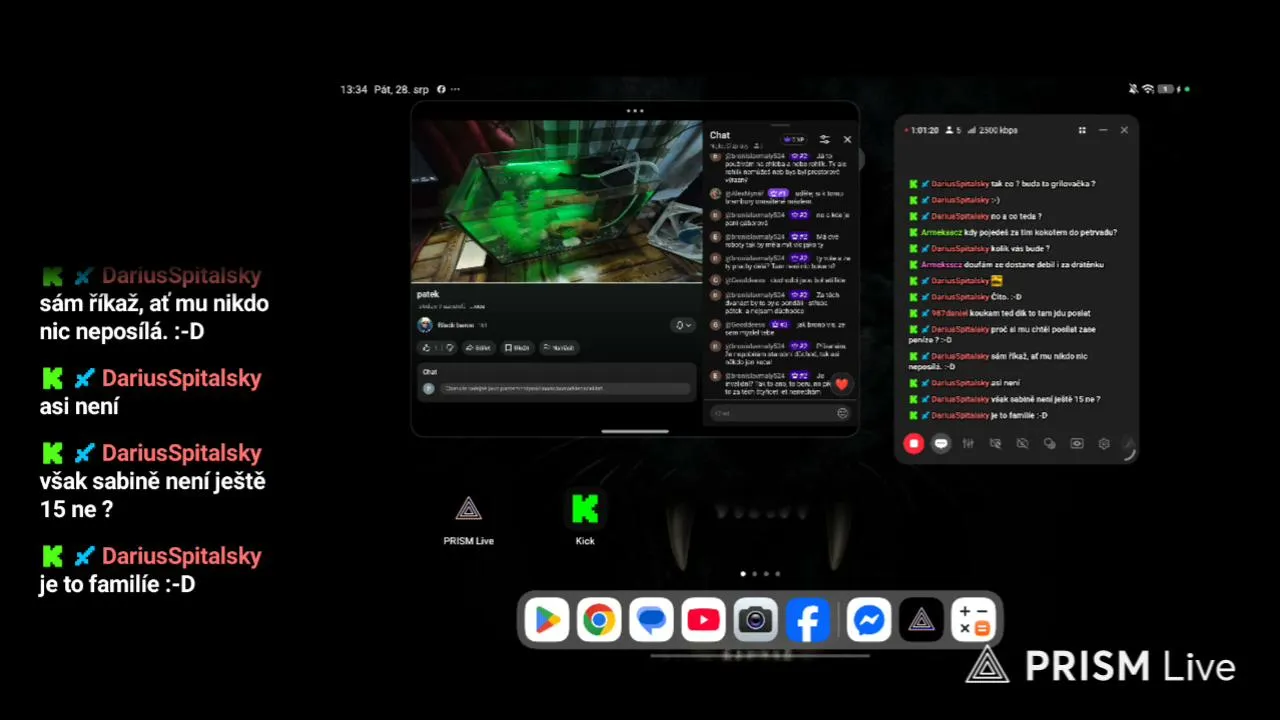Toggle the crossed-out mic icon in PRISM toolbar

(x=995, y=444)
